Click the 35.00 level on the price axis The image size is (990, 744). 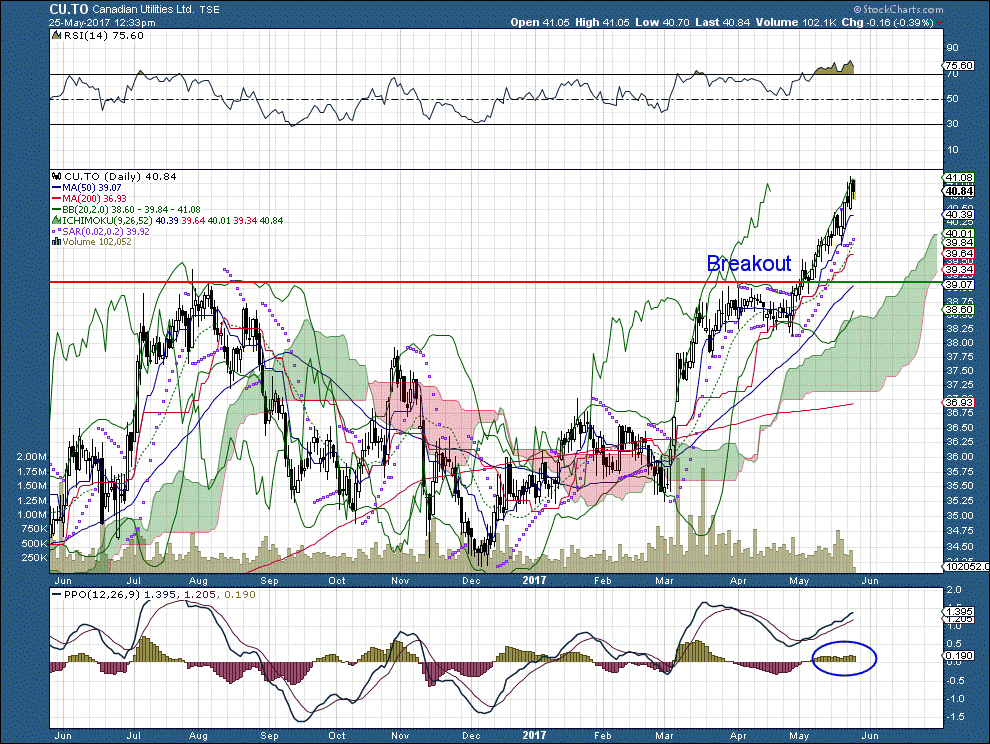pyautogui.click(x=959, y=515)
